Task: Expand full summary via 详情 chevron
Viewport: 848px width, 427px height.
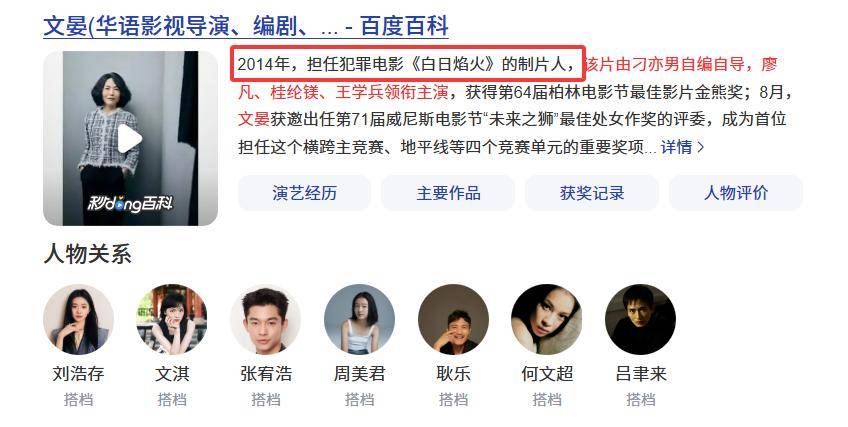Action: (x=682, y=147)
